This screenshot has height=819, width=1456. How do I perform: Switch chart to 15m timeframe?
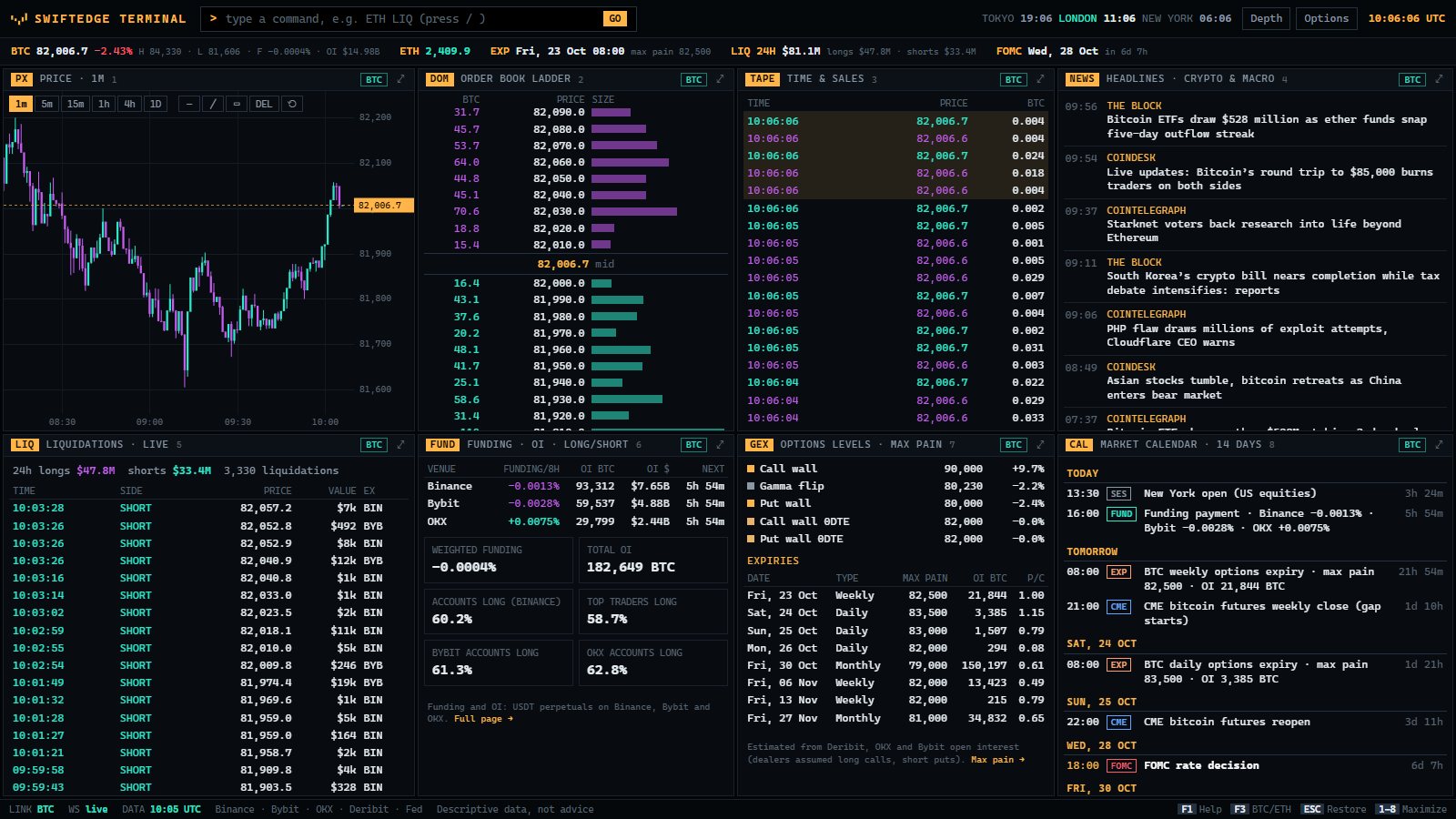tap(76, 104)
